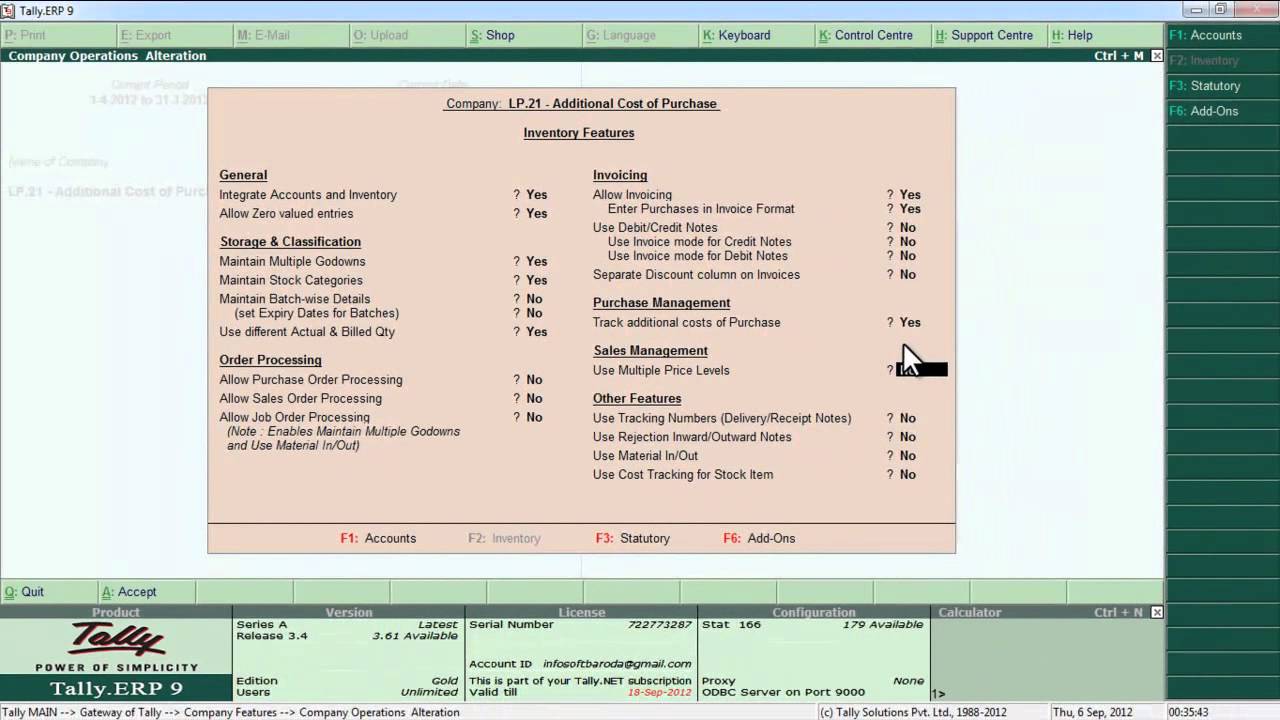1280x720 pixels.
Task: Toggle Use Invoice mode for Credit Notes value
Action: [907, 242]
